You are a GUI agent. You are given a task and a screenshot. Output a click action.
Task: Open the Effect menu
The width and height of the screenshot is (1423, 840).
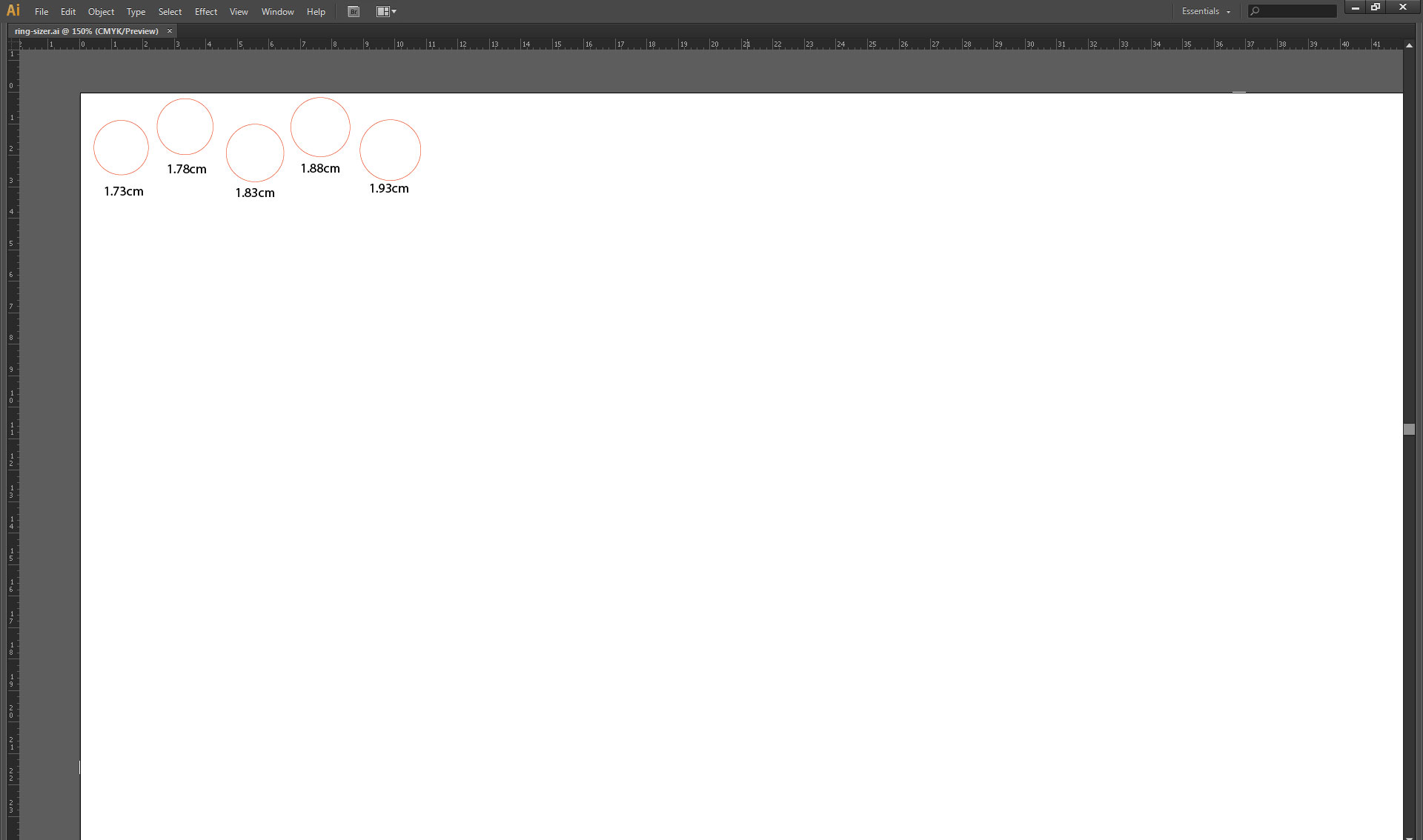tap(206, 11)
